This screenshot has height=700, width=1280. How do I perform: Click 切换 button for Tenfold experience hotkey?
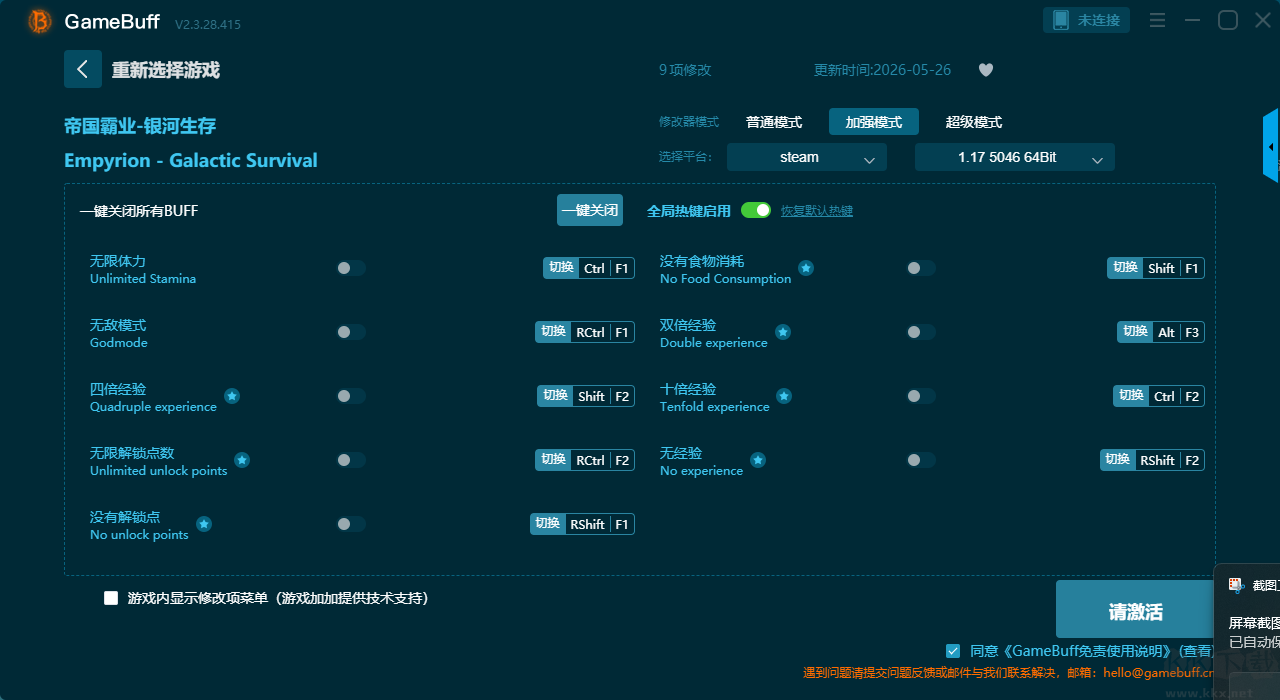click(x=1132, y=396)
